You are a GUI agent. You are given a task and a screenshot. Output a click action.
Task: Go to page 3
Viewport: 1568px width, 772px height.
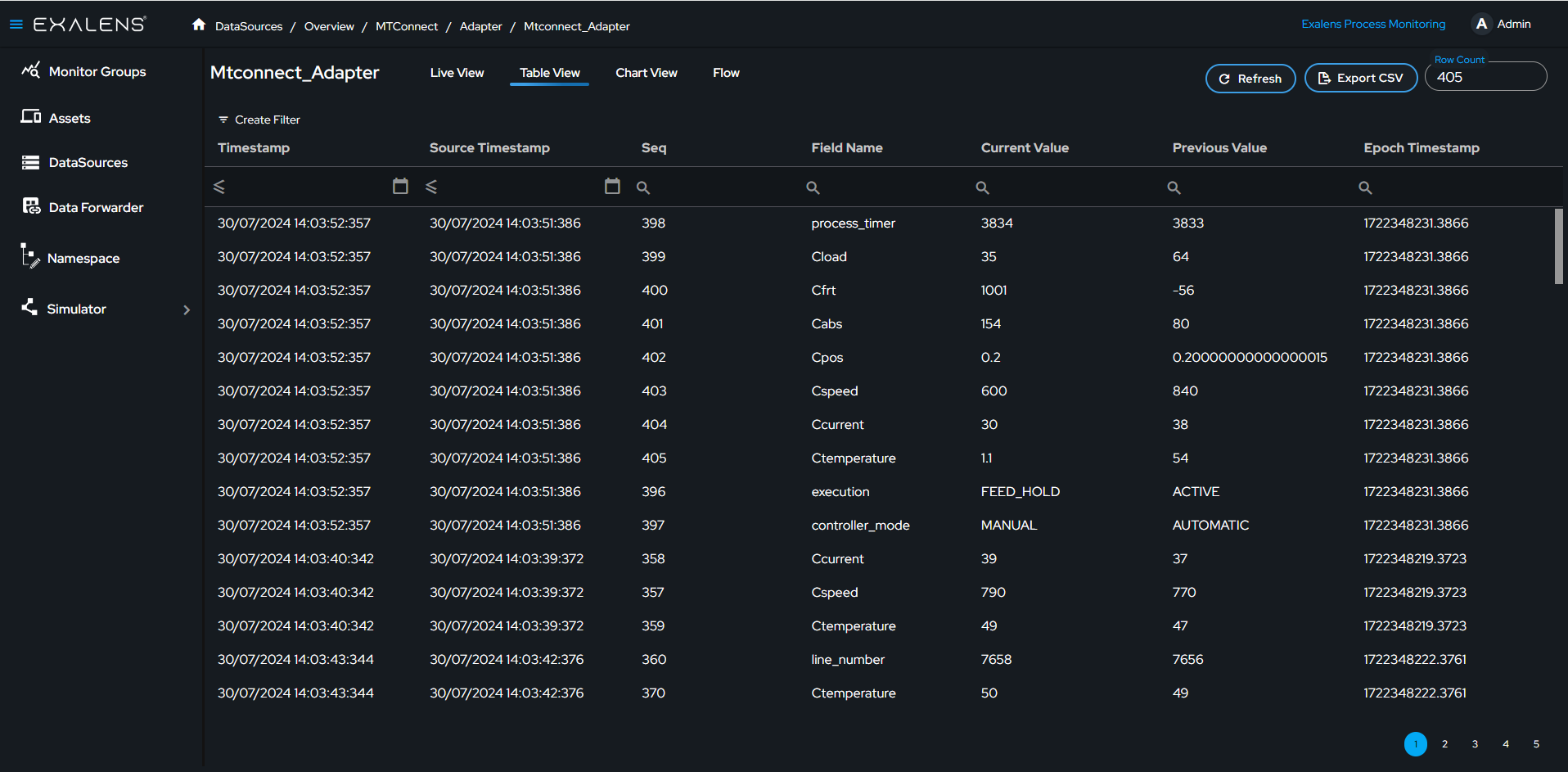(x=1476, y=744)
